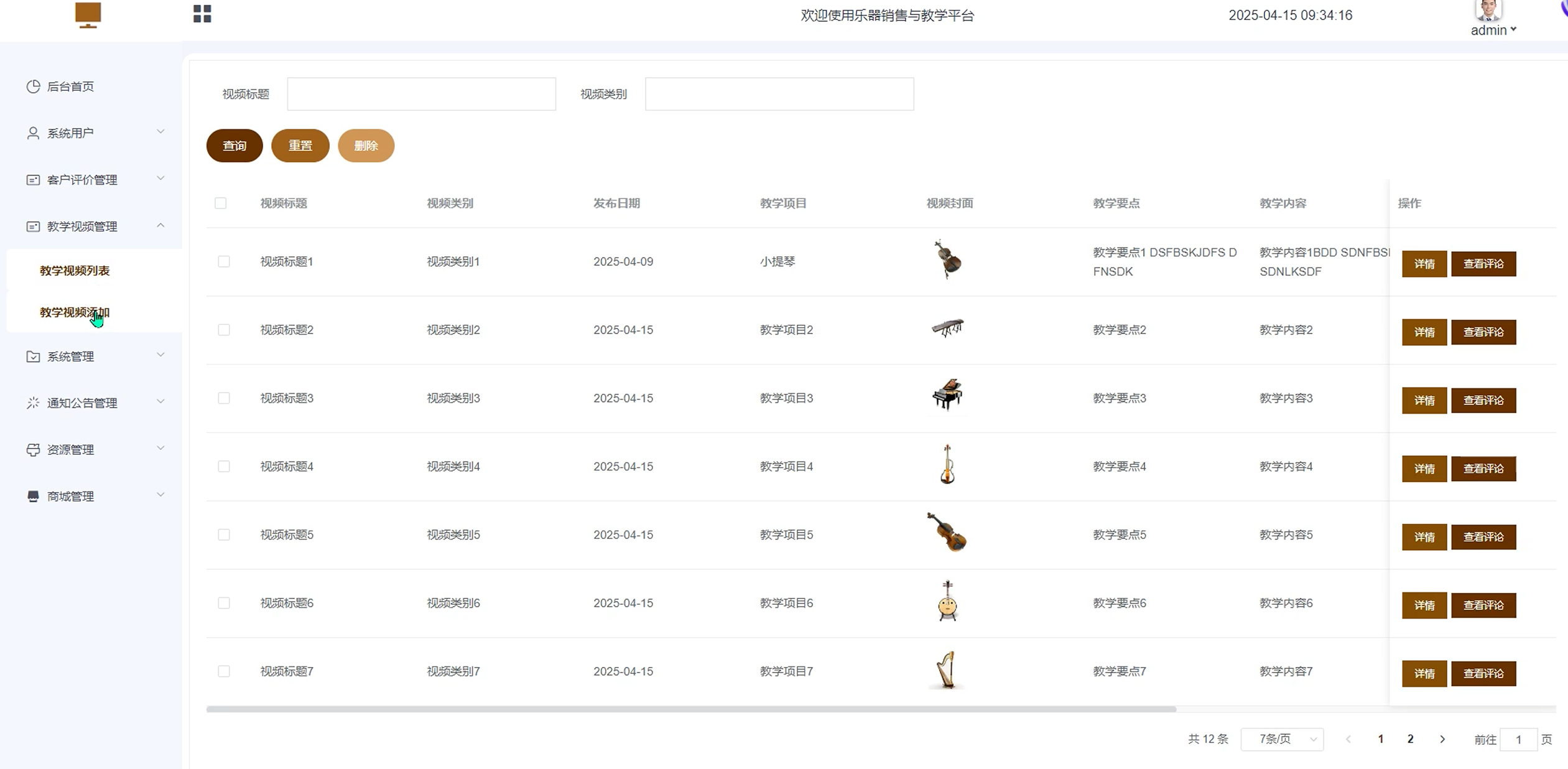Click the horizontal table scrollbar
The height and width of the screenshot is (769, 1568).
(x=690, y=709)
